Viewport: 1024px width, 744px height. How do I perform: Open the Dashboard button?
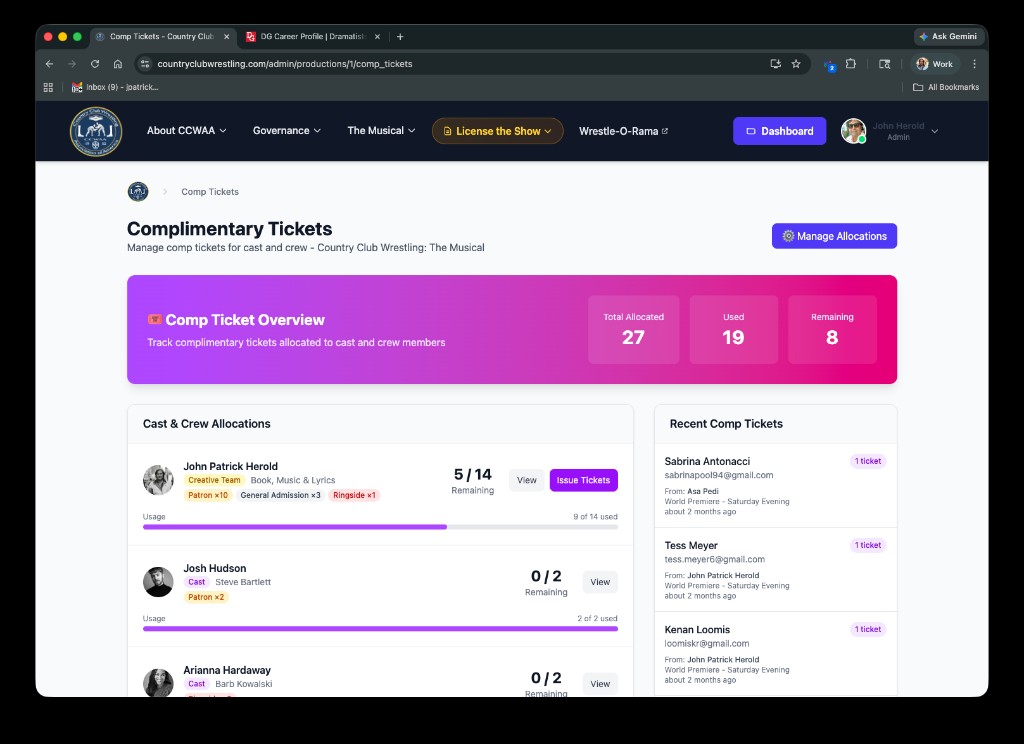pyautogui.click(x=779, y=131)
